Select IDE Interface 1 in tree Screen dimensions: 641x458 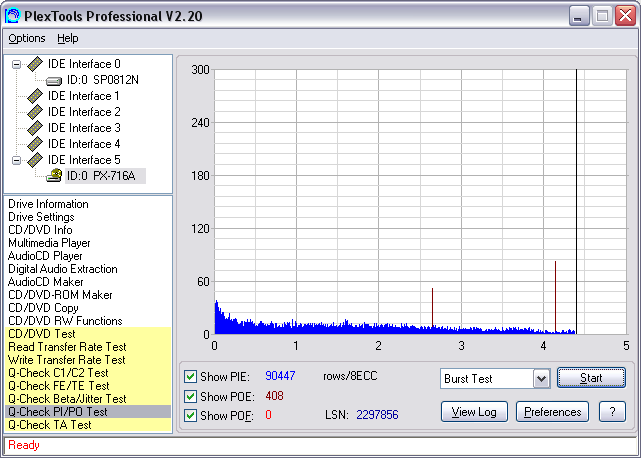(x=83, y=96)
